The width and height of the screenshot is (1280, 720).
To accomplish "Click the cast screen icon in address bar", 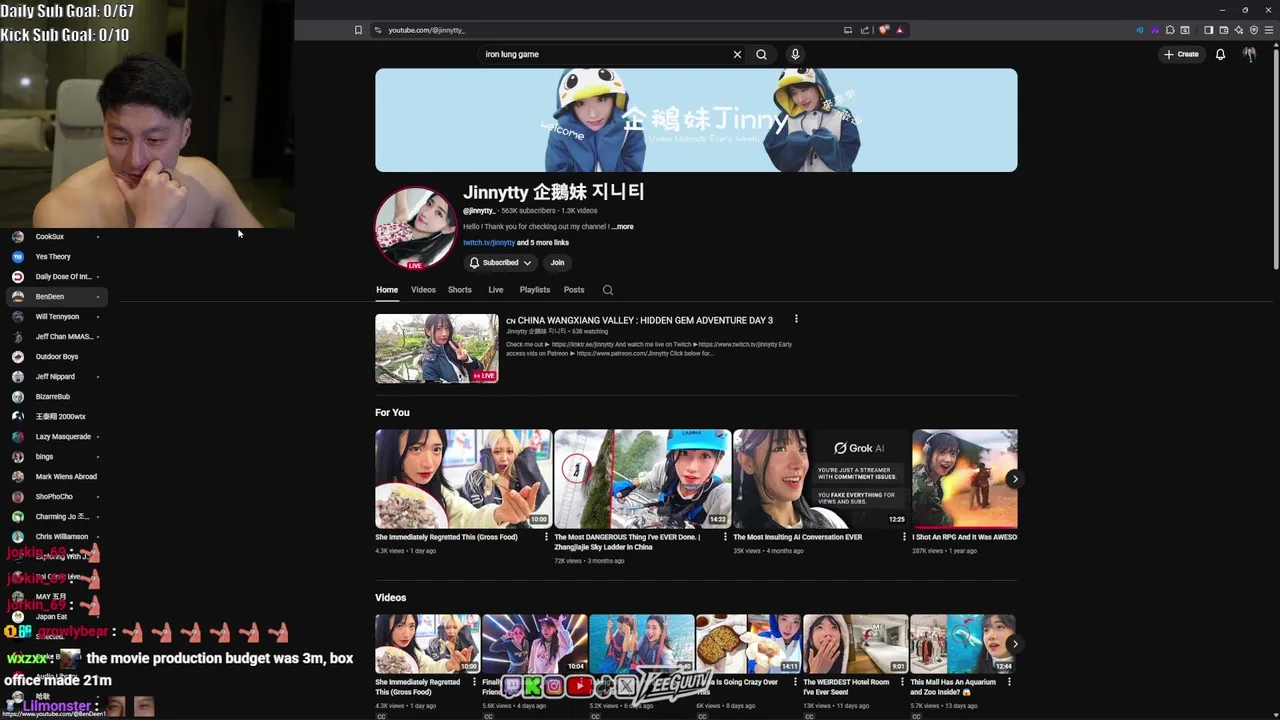I will [848, 30].
